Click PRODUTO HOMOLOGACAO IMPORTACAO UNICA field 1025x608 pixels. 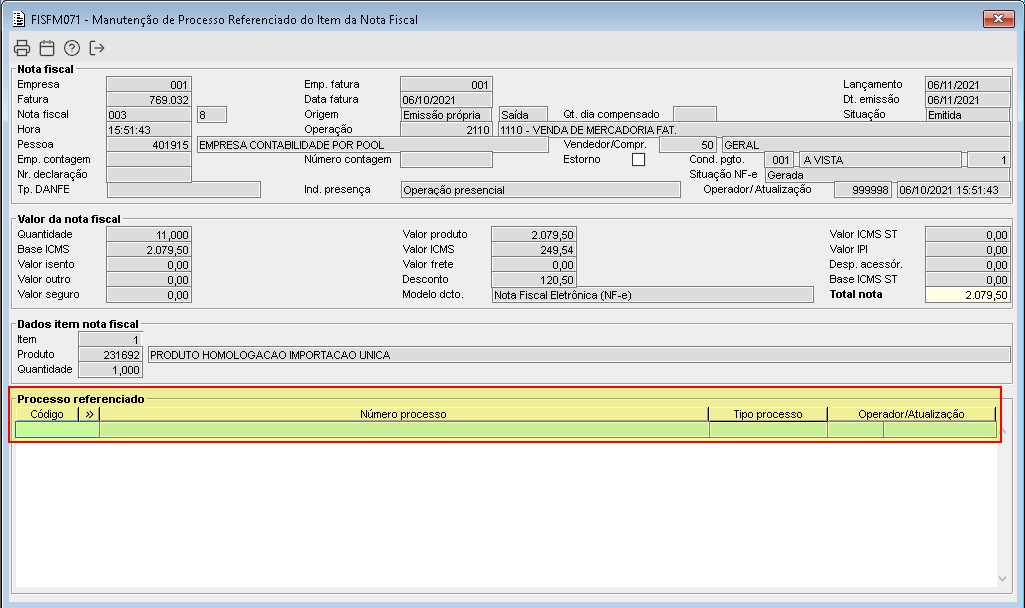(x=579, y=354)
